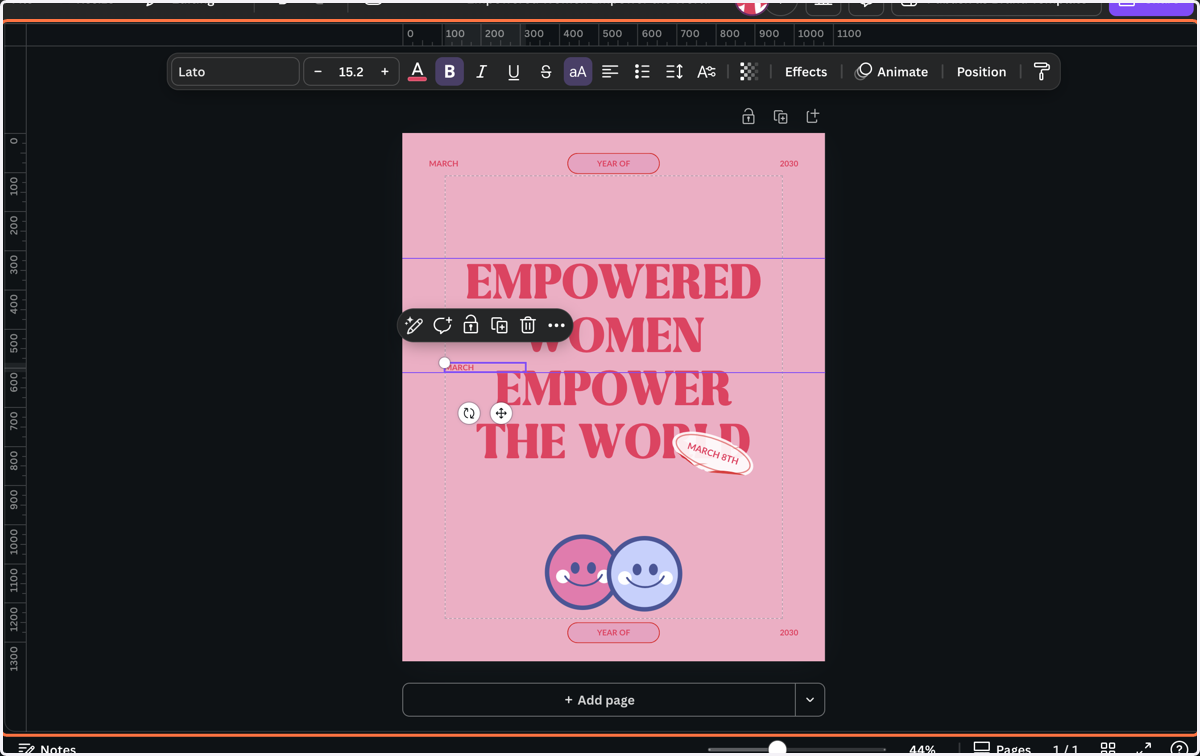Select the pink smiley face graphic
Viewport: 1200px width, 756px height.
click(x=577, y=573)
